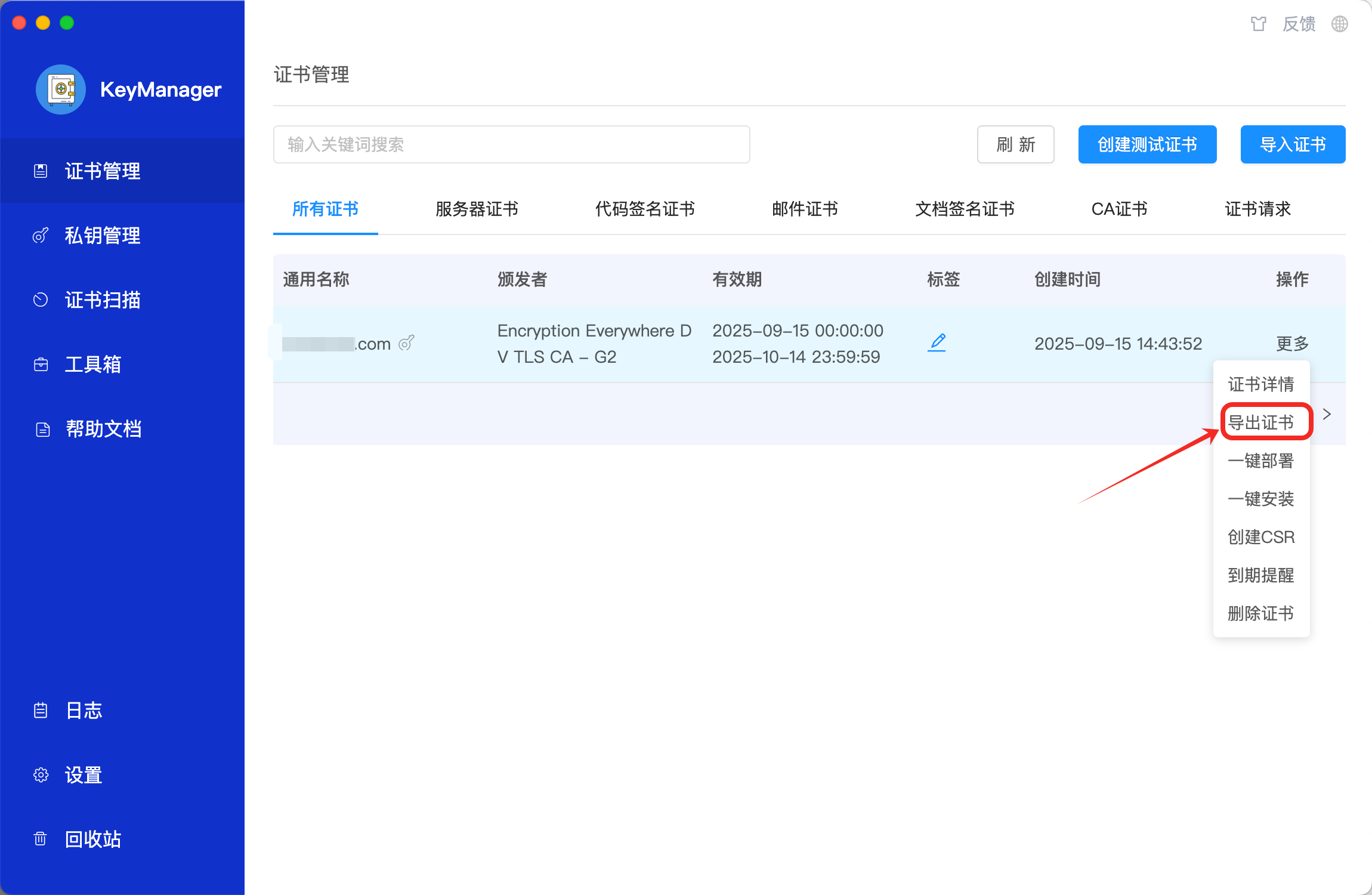This screenshot has width=1372, height=895.
Task: Open 证书扫描 in the sidebar
Action: pyautogui.click(x=103, y=300)
